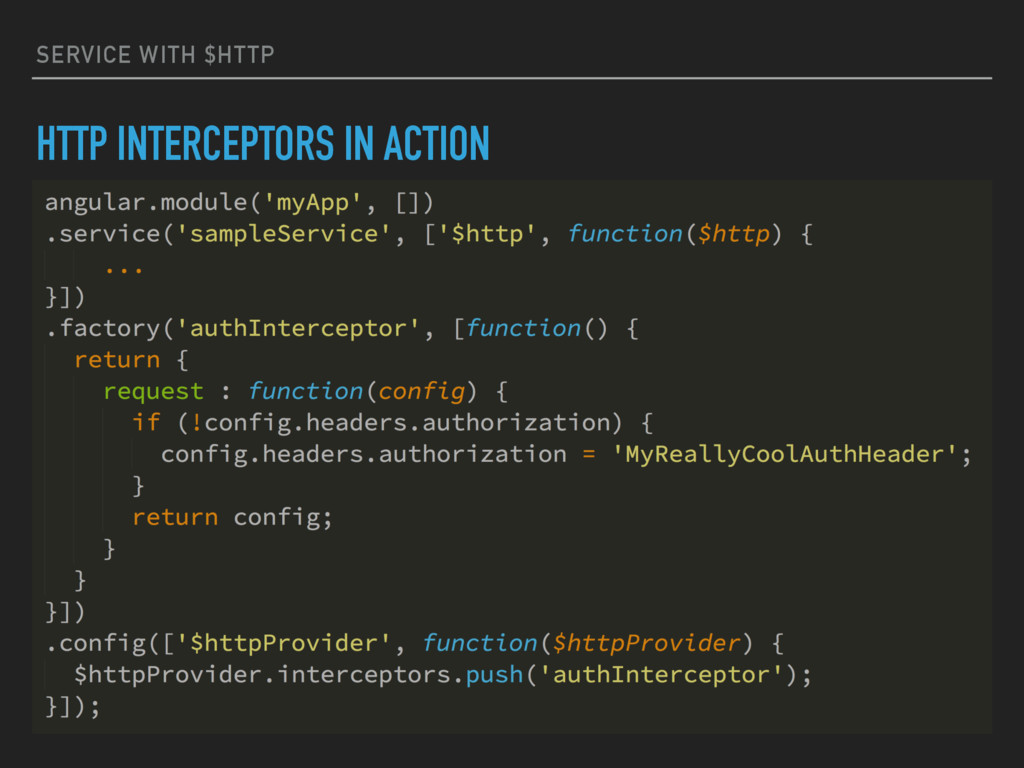This screenshot has height=768, width=1024.
Task: Click the italic '$httpProvider' function parameter
Action: tap(647, 643)
